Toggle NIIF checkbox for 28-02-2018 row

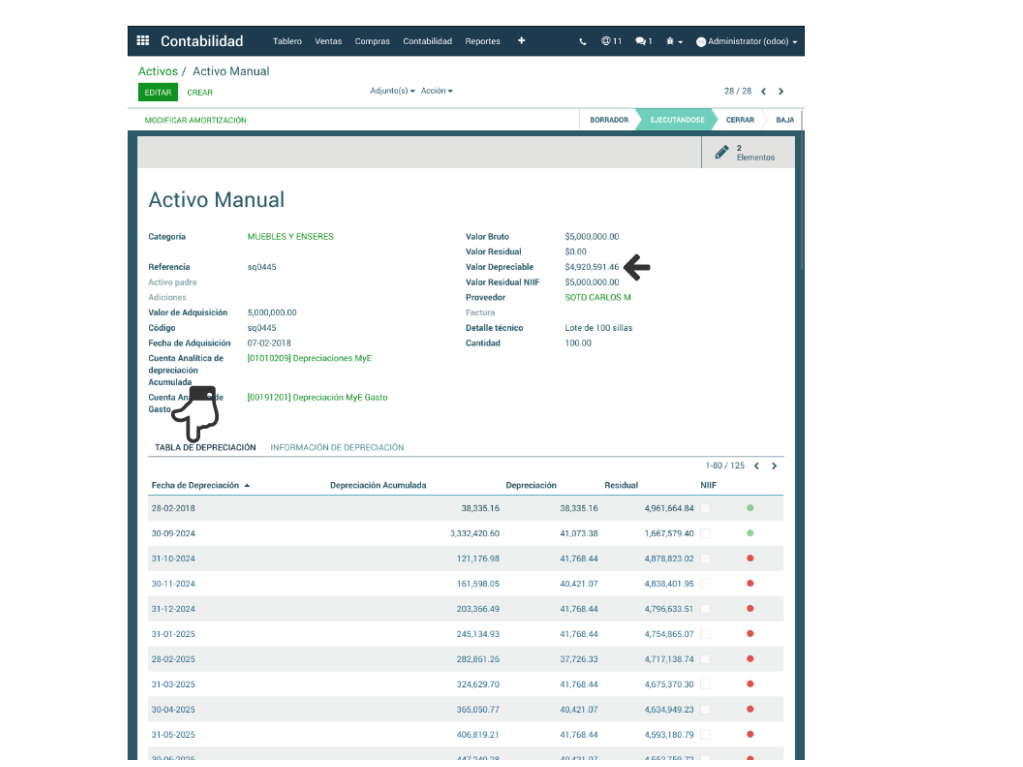pyautogui.click(x=705, y=509)
